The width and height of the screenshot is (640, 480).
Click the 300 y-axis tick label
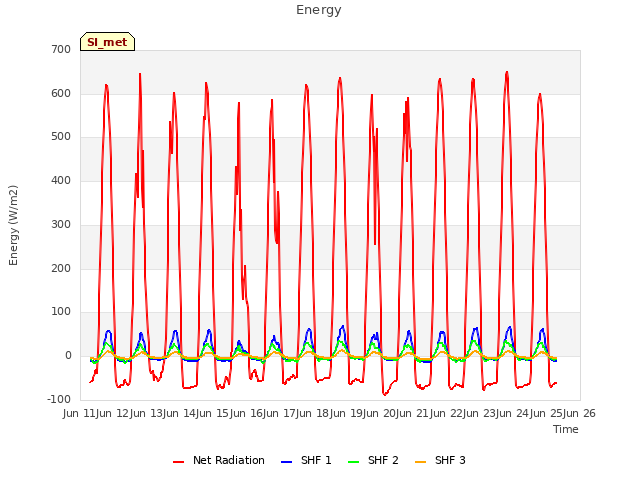61,224
